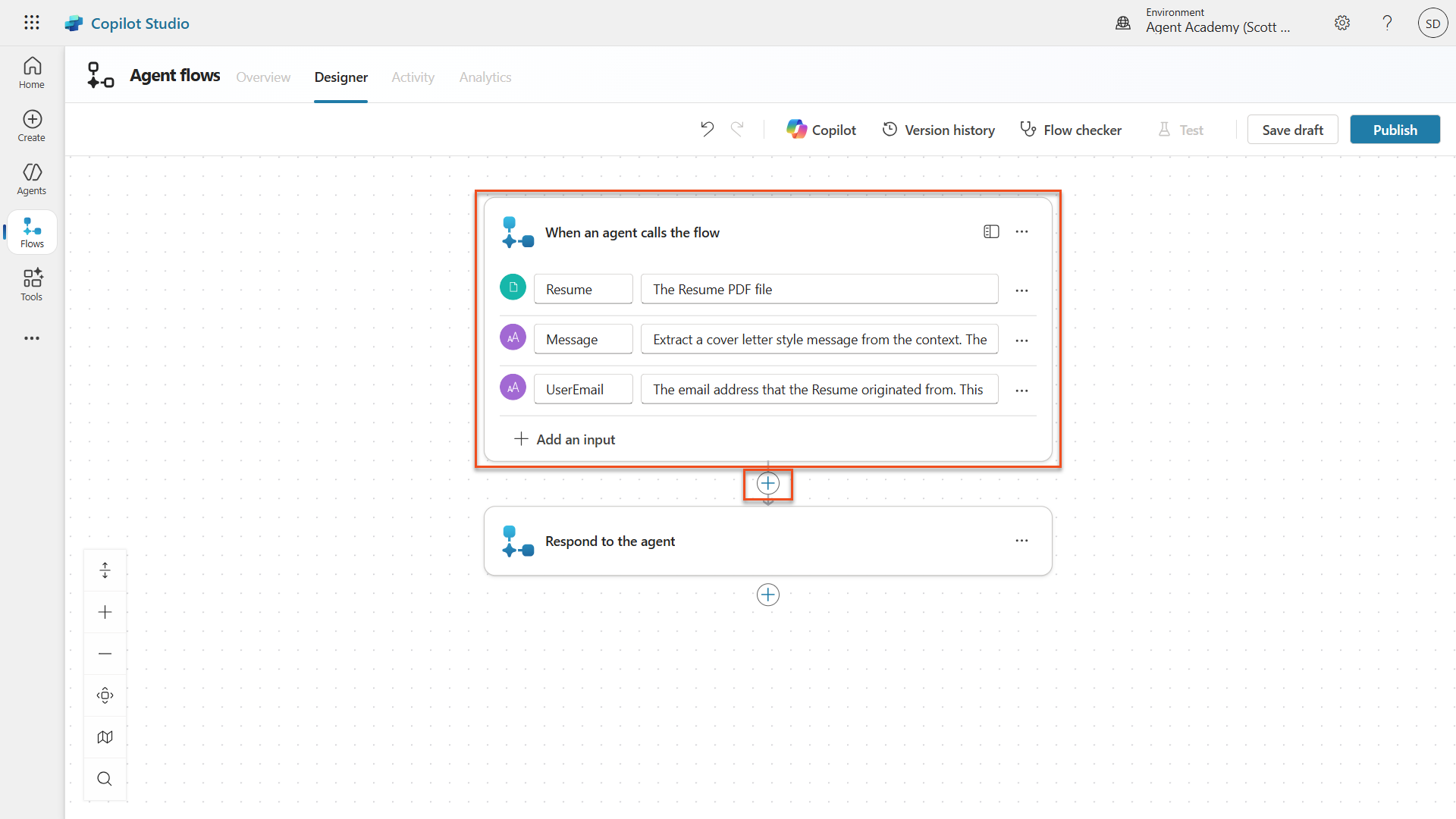1456x819 pixels.
Task: Open the canvas minimap
Action: 105,736
